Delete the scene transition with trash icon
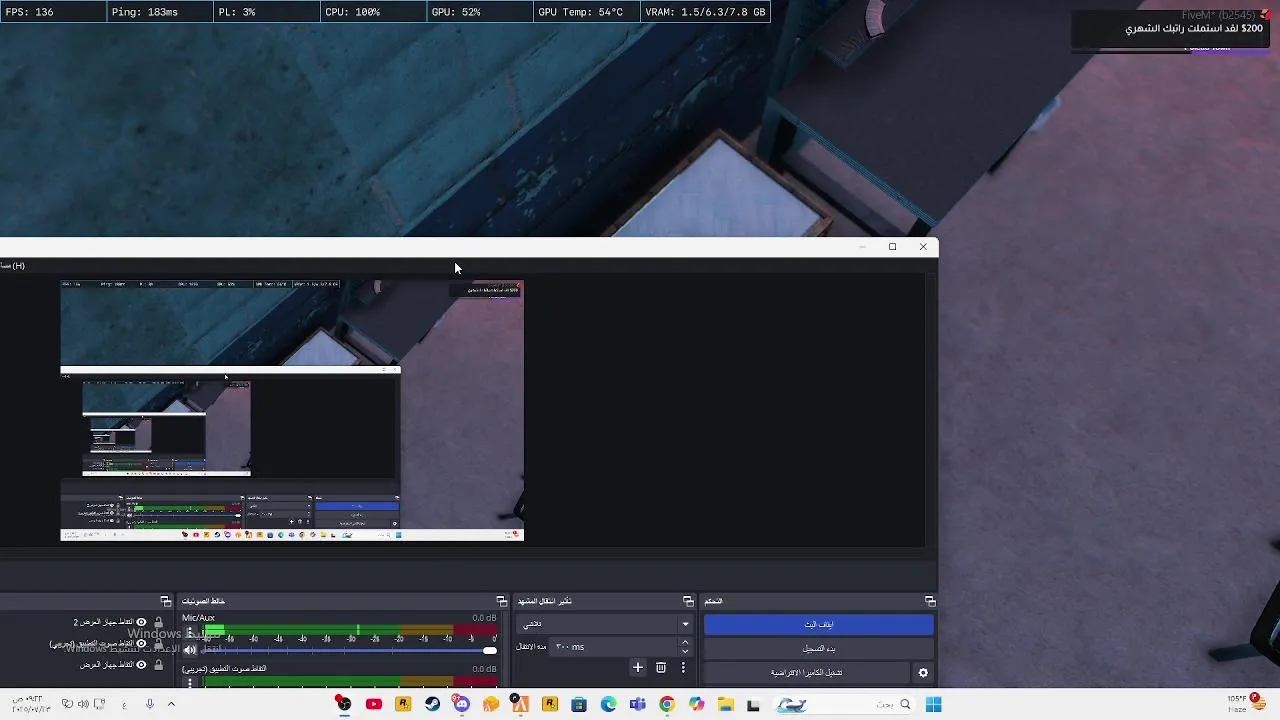Image resolution: width=1280 pixels, height=720 pixels. tap(661, 667)
